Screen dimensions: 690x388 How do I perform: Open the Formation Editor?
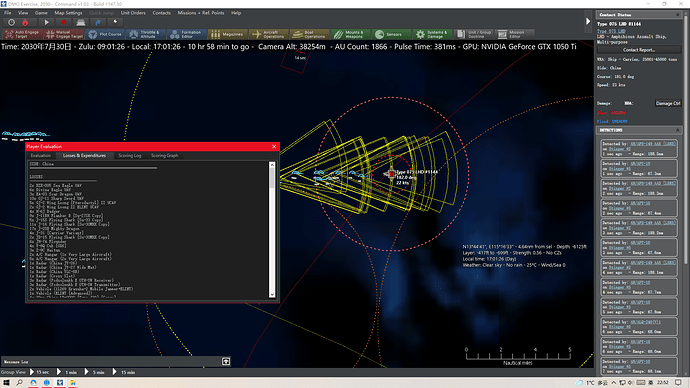coord(186,34)
